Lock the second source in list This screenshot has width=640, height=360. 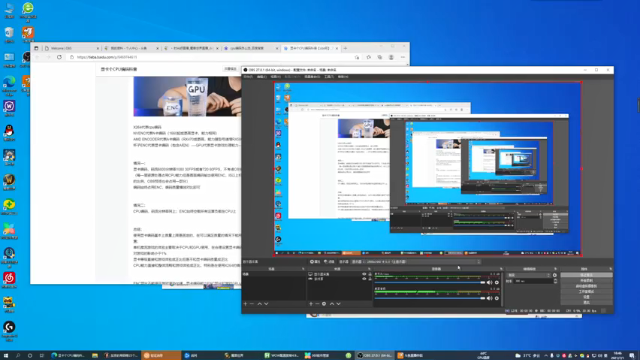click(370, 279)
